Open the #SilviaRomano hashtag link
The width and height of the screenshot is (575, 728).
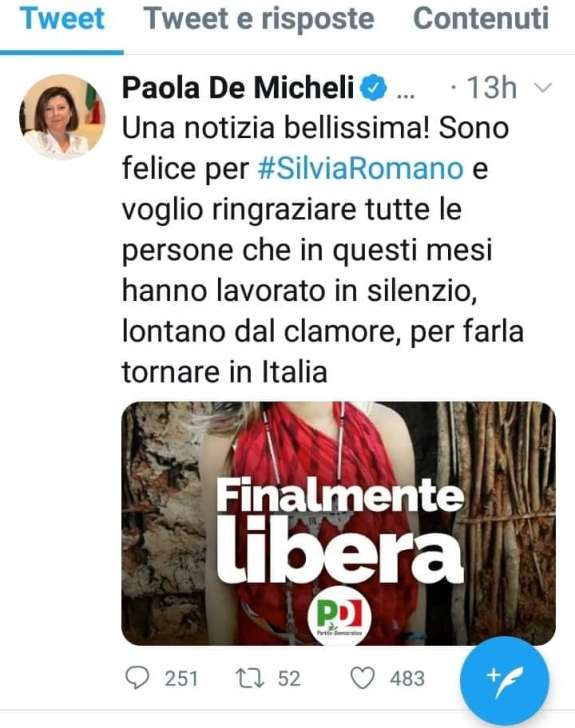pos(360,168)
